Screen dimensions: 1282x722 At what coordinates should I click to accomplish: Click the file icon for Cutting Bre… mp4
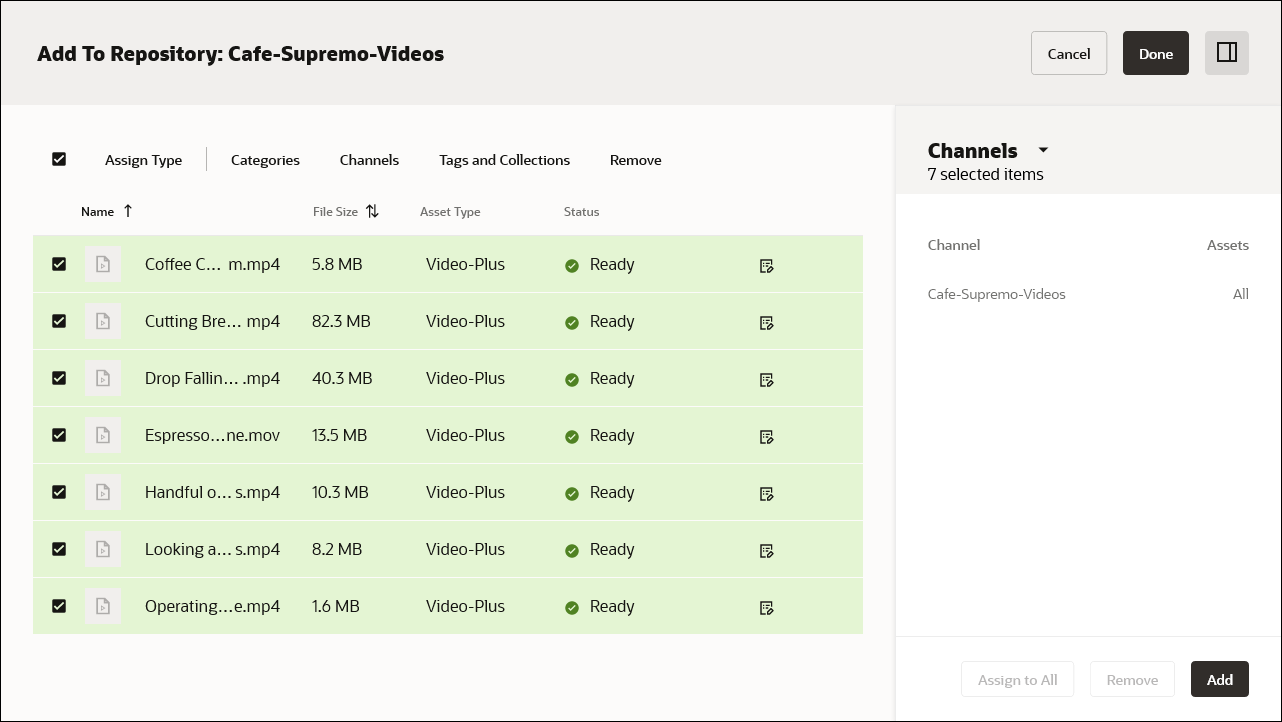[x=103, y=321]
